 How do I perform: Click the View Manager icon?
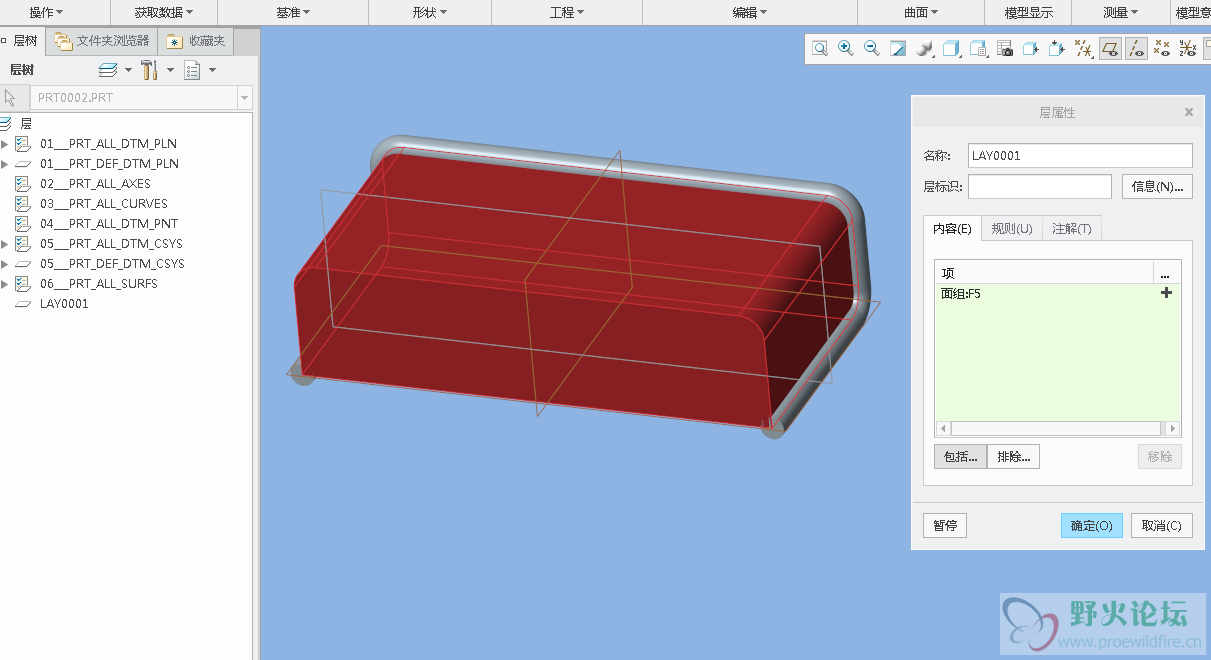coord(979,48)
